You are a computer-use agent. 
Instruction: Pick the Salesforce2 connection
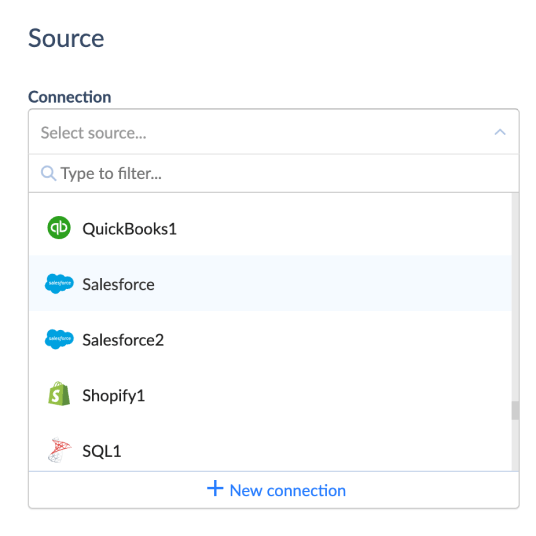pos(270,339)
